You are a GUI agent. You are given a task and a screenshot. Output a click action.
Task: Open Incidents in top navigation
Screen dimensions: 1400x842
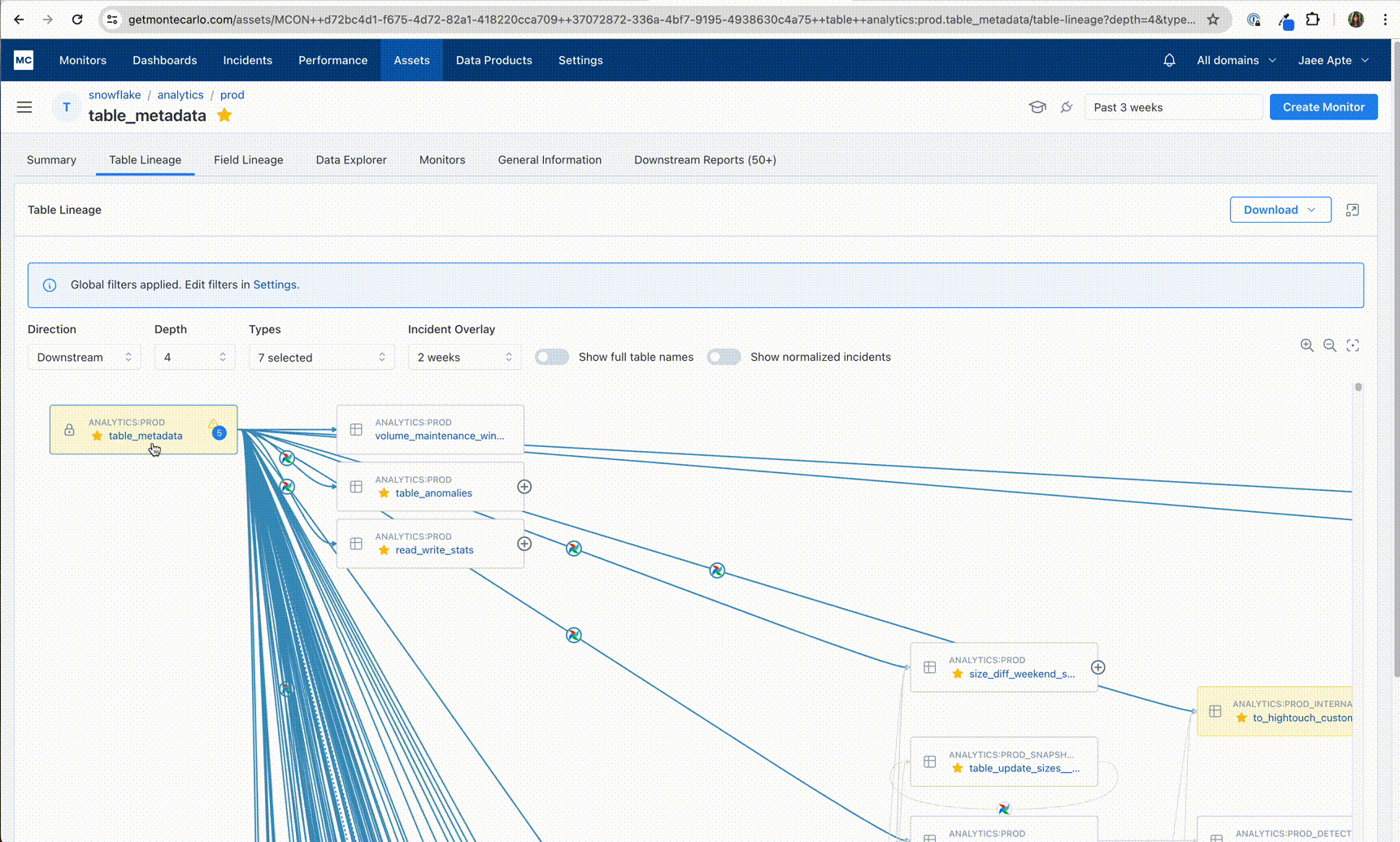(x=248, y=60)
